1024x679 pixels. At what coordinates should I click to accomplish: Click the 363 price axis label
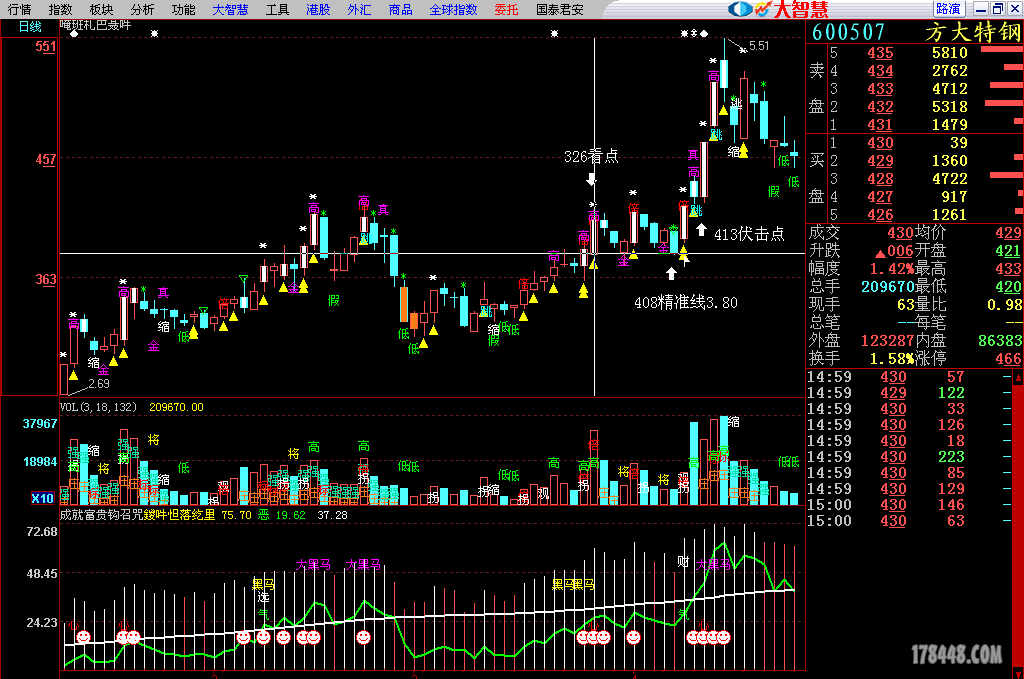coord(46,279)
